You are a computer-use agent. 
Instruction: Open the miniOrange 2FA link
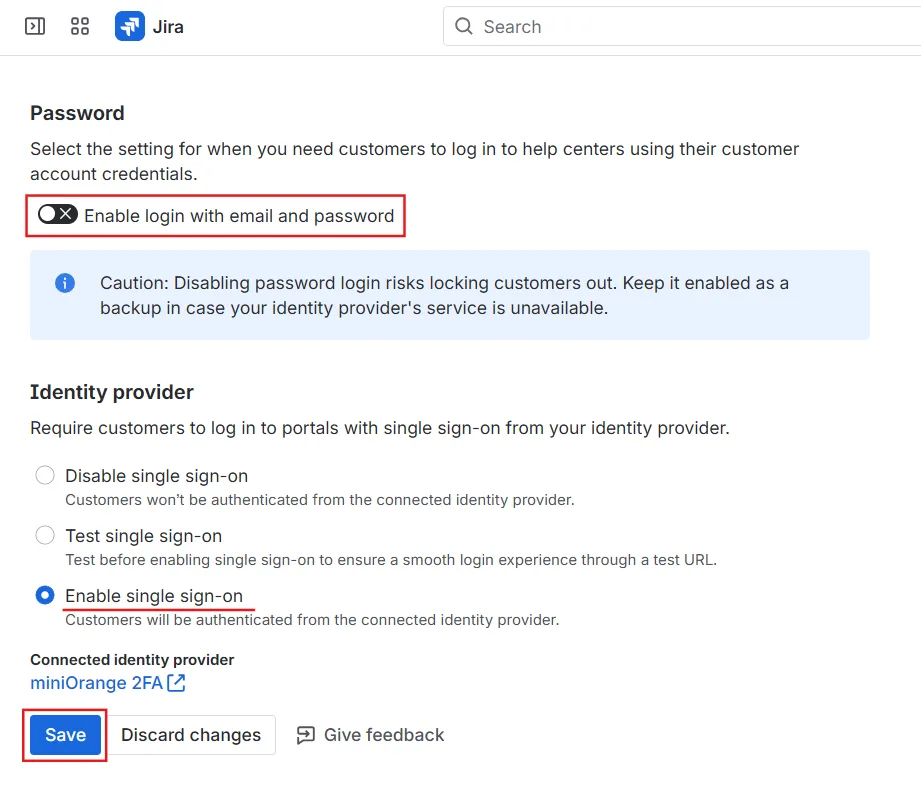(97, 683)
